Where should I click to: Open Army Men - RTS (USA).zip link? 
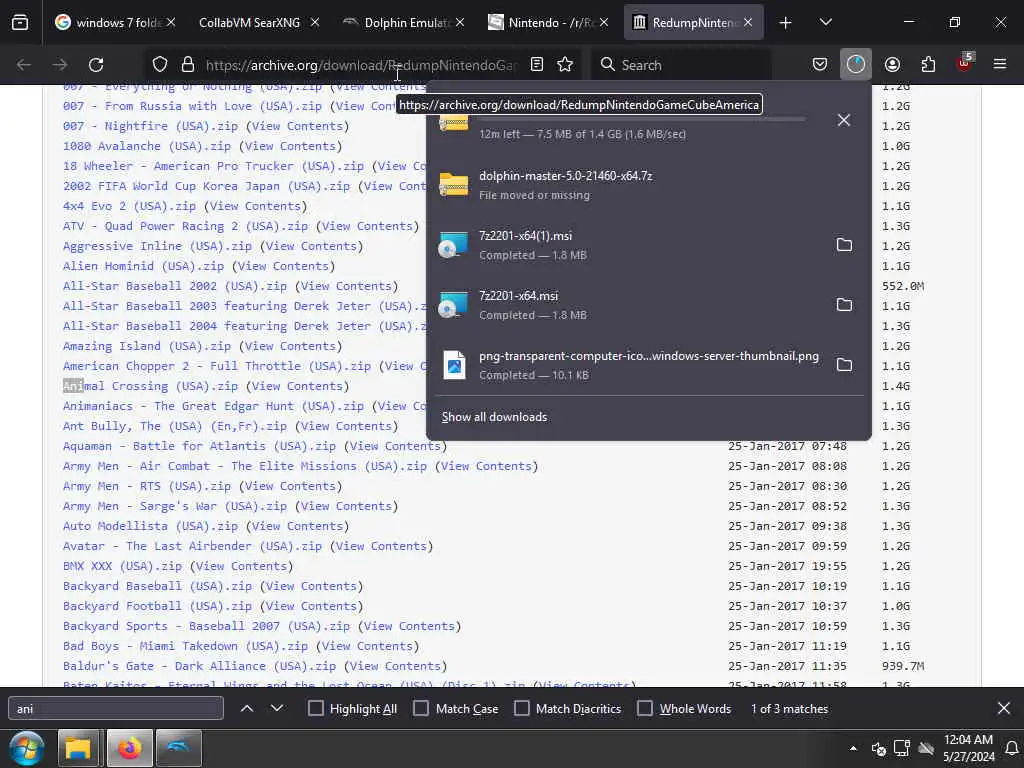(147, 486)
